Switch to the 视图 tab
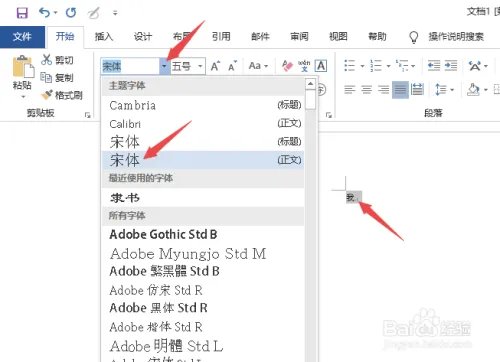The height and width of the screenshot is (362, 500). (338, 37)
